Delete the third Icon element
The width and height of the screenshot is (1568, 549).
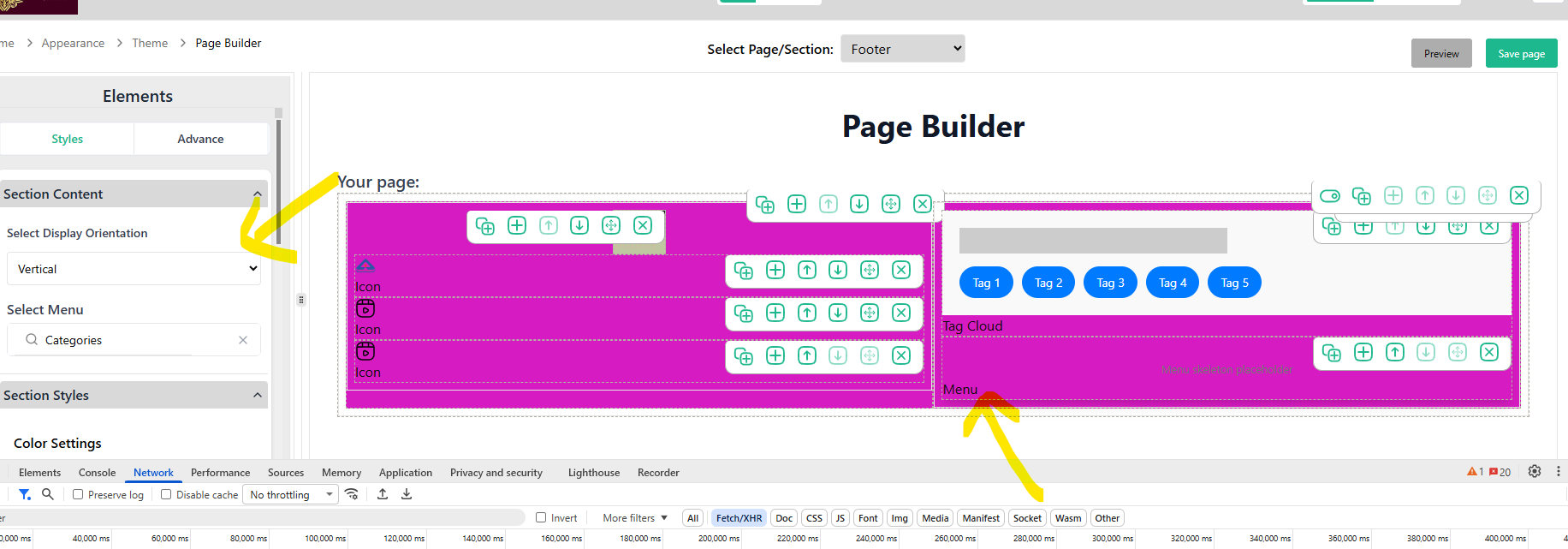901,355
